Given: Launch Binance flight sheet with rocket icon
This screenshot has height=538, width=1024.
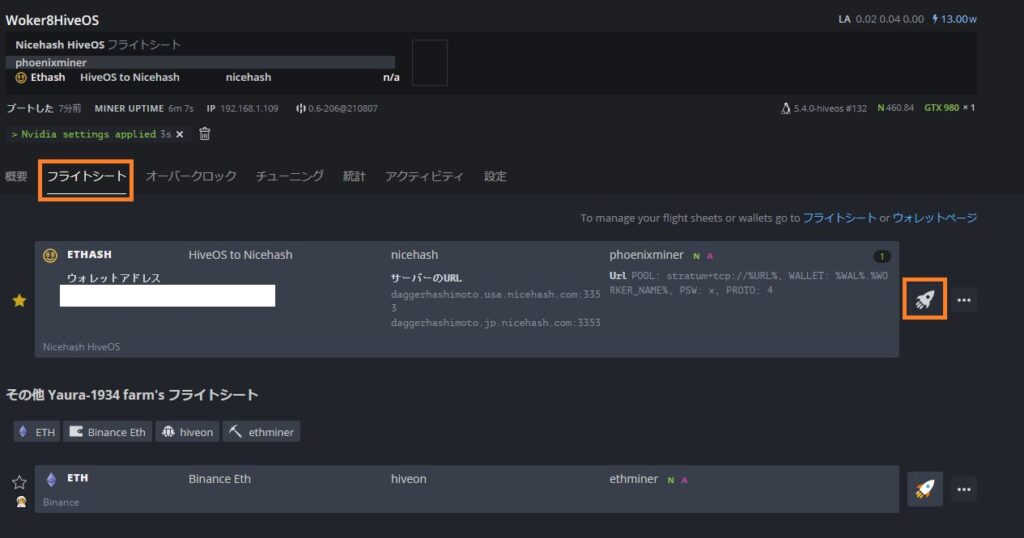Looking at the screenshot, I should 925,489.
